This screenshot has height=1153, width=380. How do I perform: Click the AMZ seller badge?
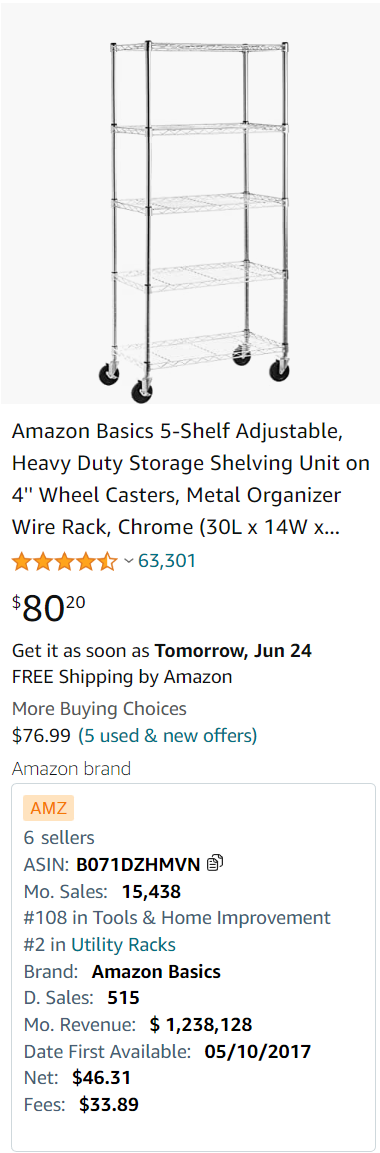[x=49, y=809]
